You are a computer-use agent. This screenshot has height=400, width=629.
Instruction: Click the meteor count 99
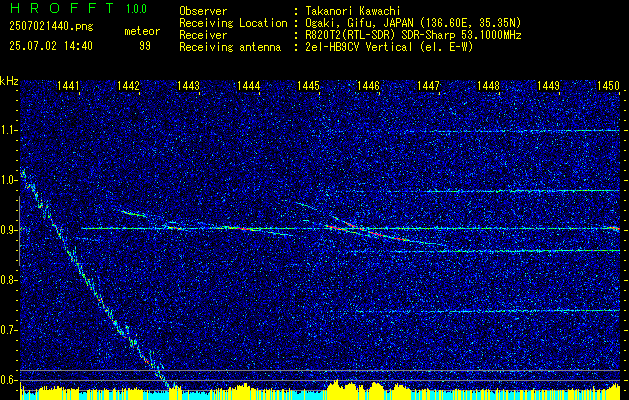point(145,46)
